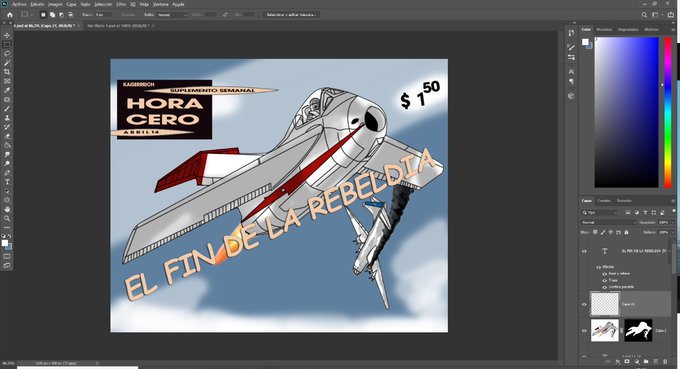Image resolution: width=680 pixels, height=369 pixels.
Task: Click the lock all padlock icon
Action: click(626, 232)
